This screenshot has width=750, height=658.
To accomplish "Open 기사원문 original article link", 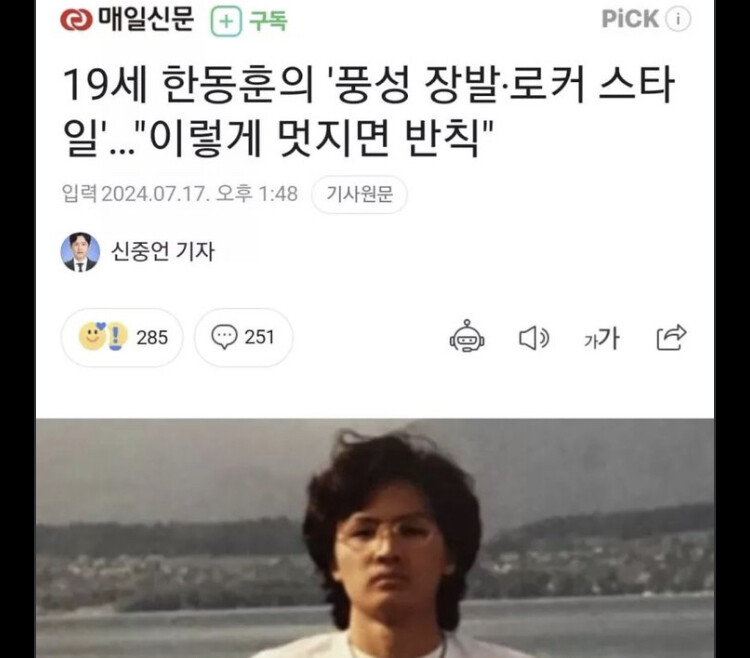I will (x=359, y=195).
